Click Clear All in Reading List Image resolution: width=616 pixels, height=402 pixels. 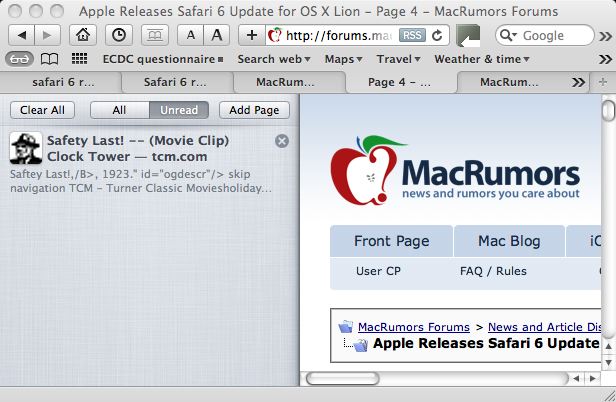click(x=42, y=110)
